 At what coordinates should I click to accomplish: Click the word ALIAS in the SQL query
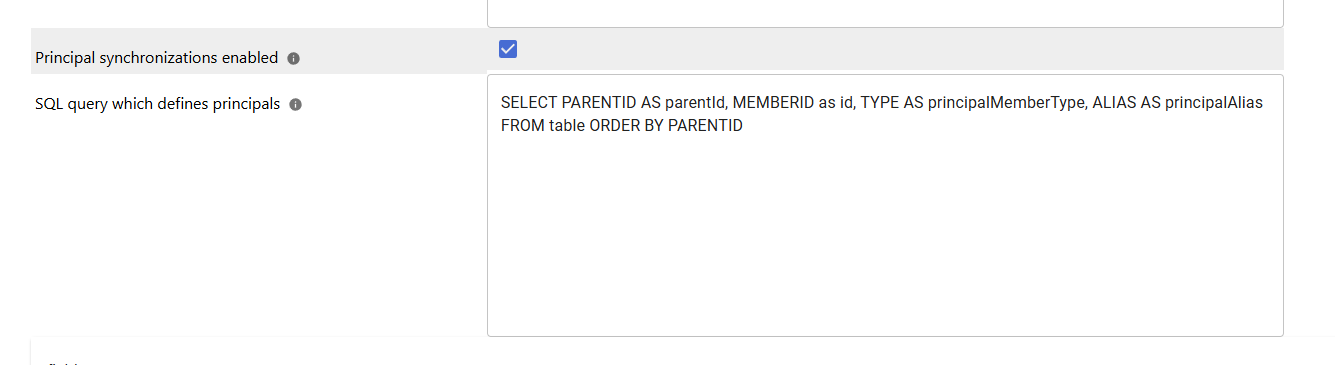point(1114,102)
